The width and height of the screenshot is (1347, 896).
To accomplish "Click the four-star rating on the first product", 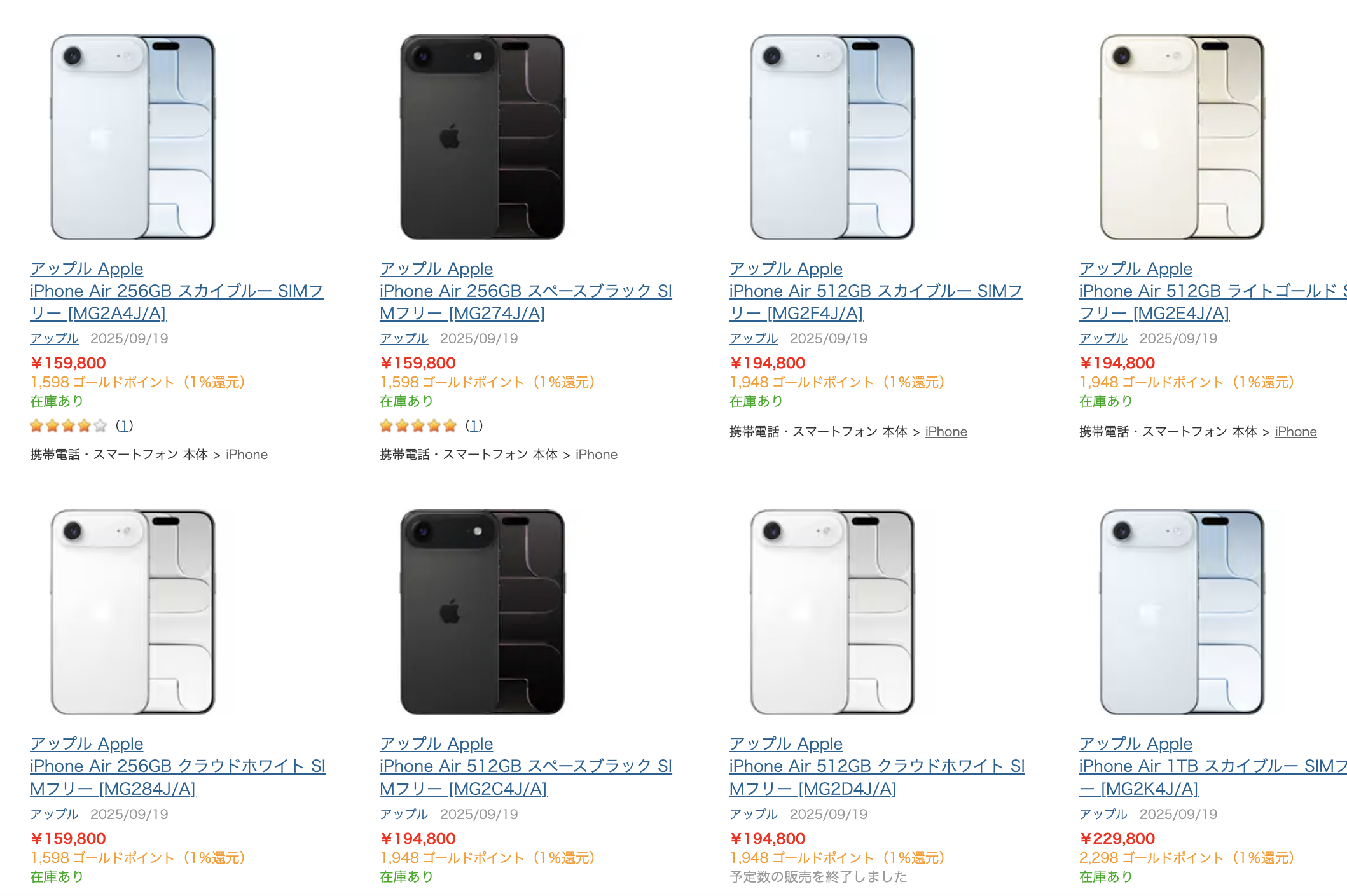I will [68, 425].
